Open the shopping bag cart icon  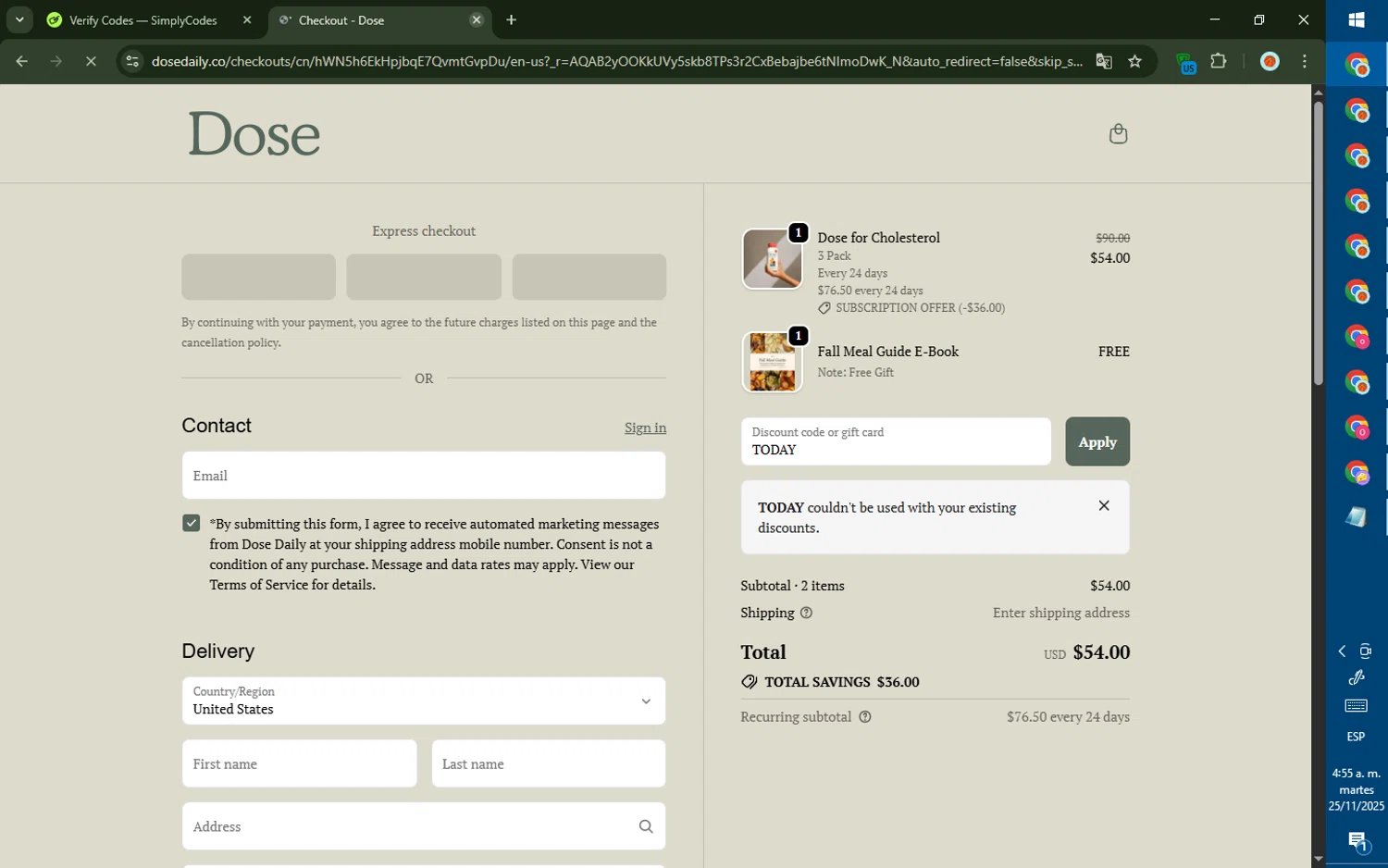point(1118,134)
